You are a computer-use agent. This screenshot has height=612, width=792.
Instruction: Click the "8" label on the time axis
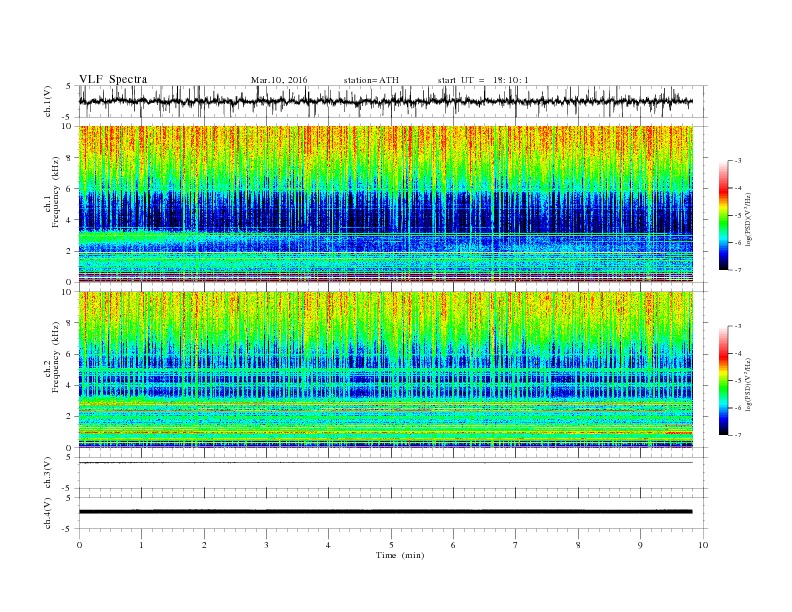pyautogui.click(x=578, y=545)
